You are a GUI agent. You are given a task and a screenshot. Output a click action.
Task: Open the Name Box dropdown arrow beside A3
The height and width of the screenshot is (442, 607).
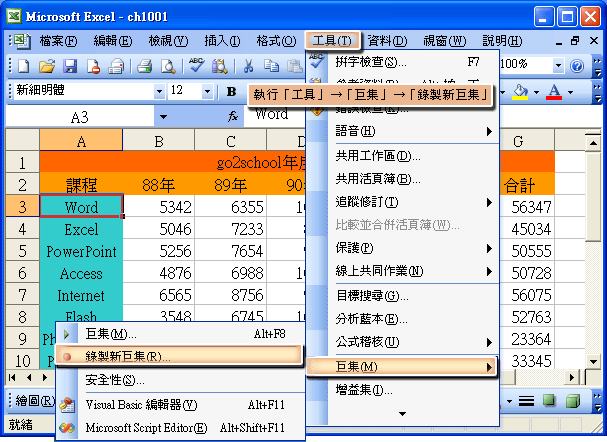pyautogui.click(x=163, y=116)
